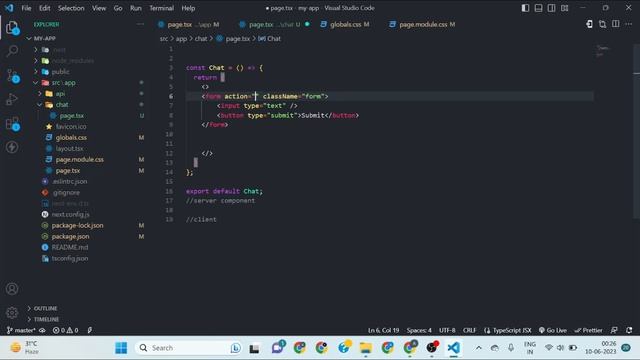This screenshot has width=640, height=360.
Task: Open the Search view in activity bar
Action: (x=12, y=51)
